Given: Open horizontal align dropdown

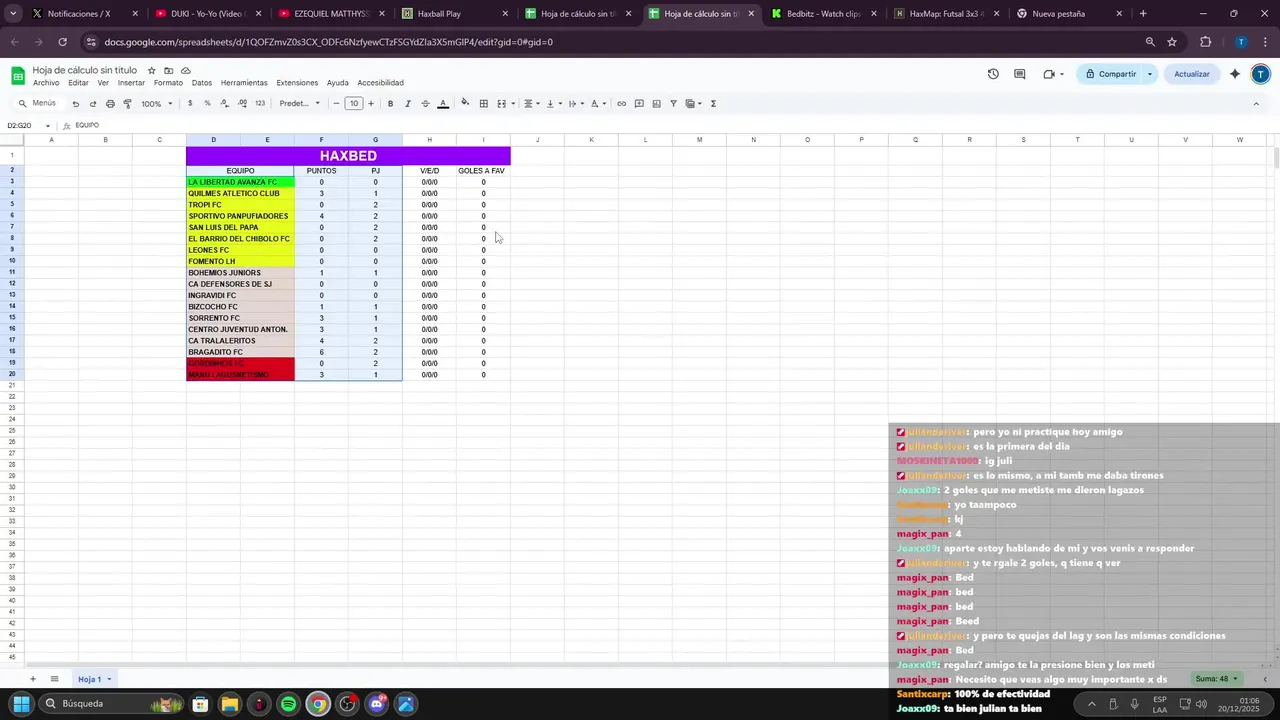Looking at the screenshot, I should (x=532, y=104).
